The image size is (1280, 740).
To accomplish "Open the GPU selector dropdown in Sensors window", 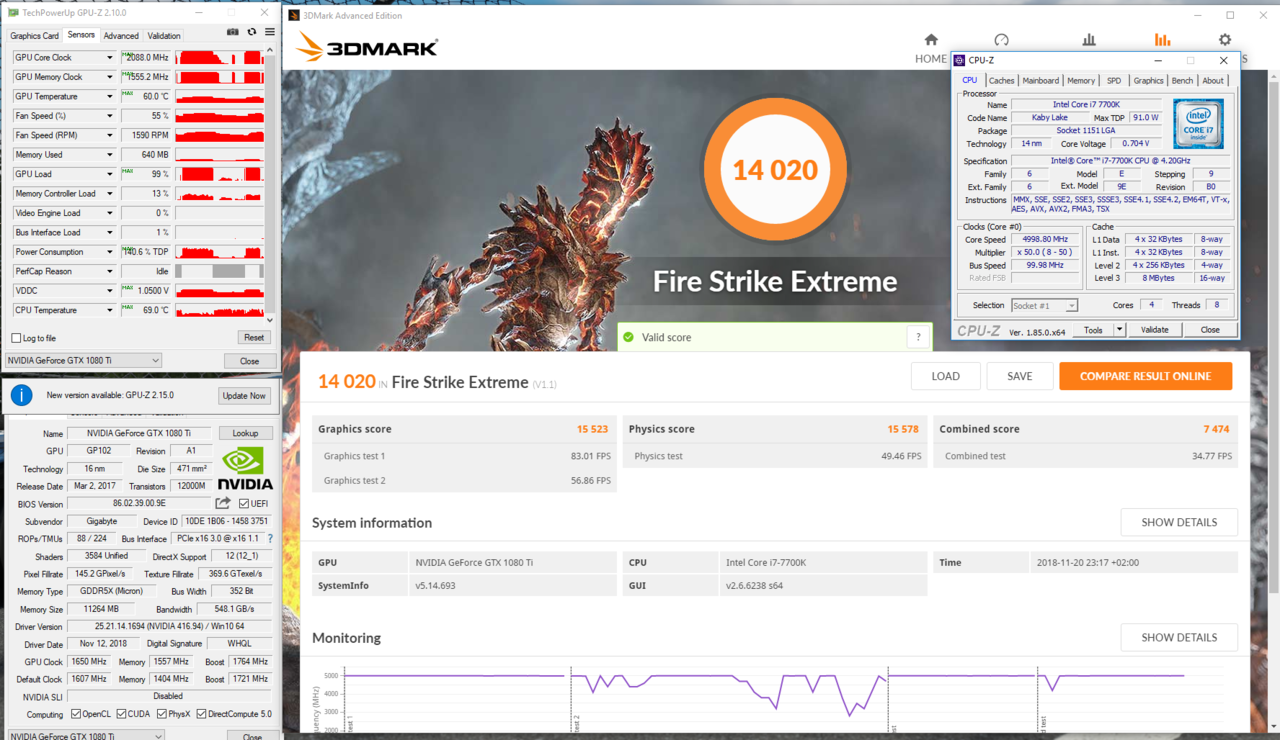I will pyautogui.click(x=83, y=360).
